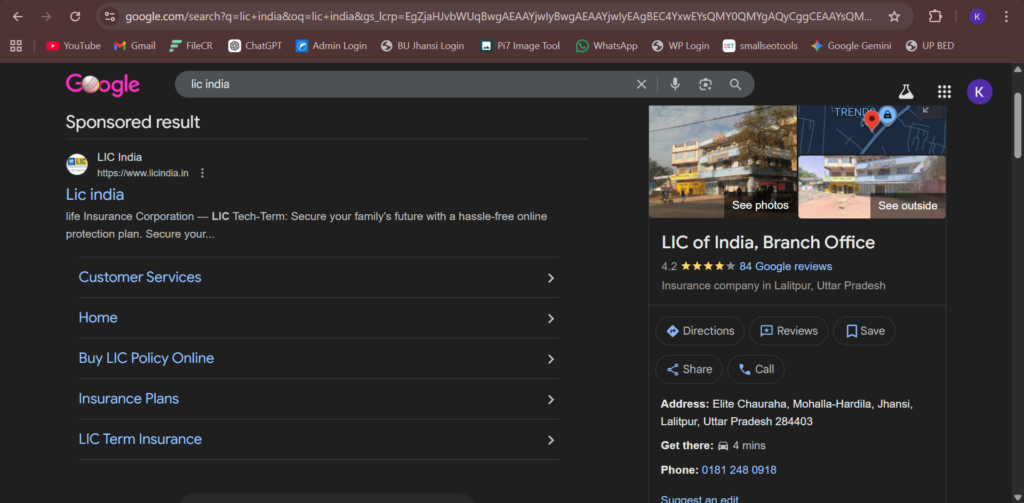Open Google account avatar K
The width and height of the screenshot is (1024, 503).
979,91
